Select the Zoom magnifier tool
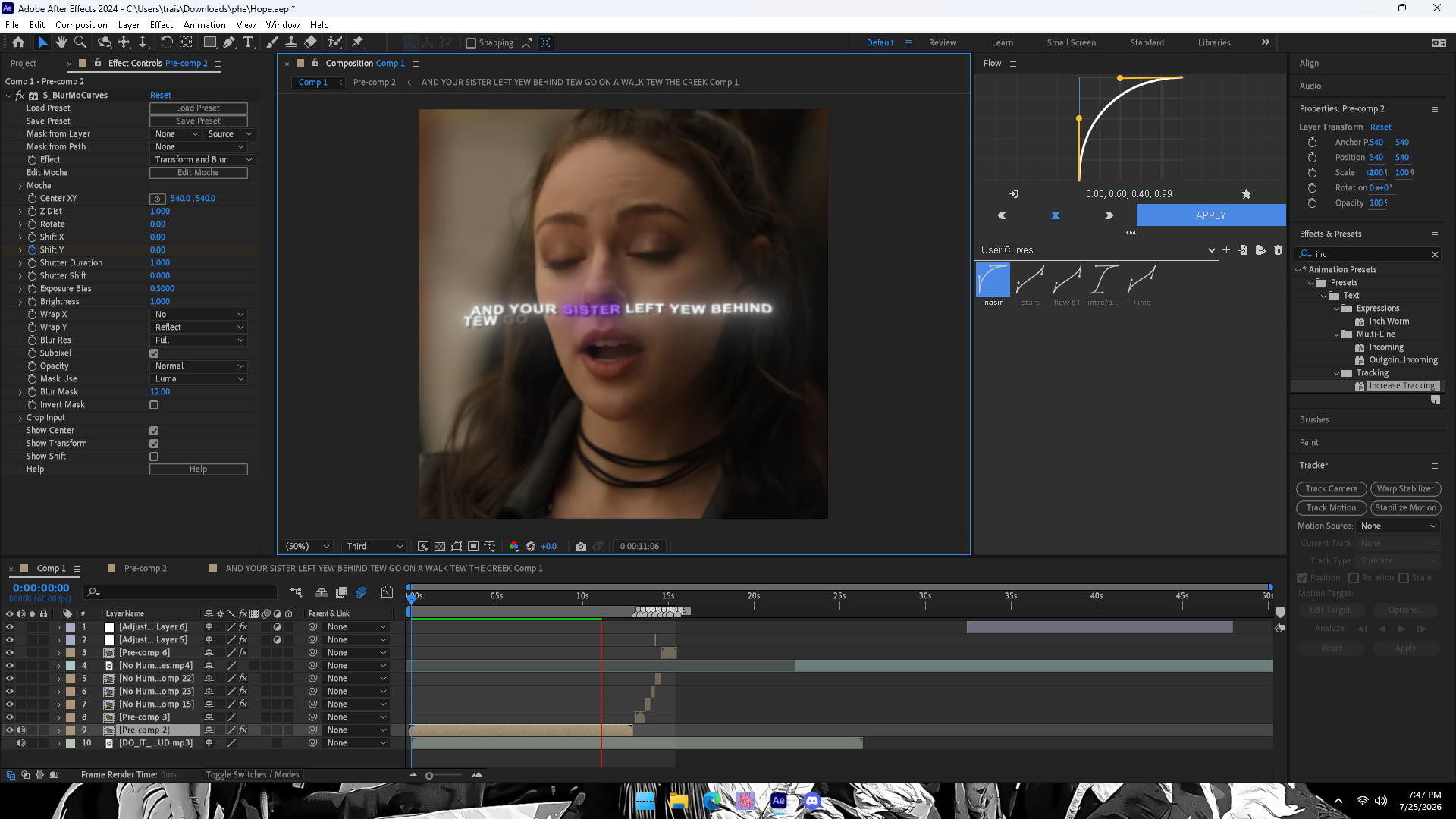The image size is (1456, 819). [x=80, y=42]
